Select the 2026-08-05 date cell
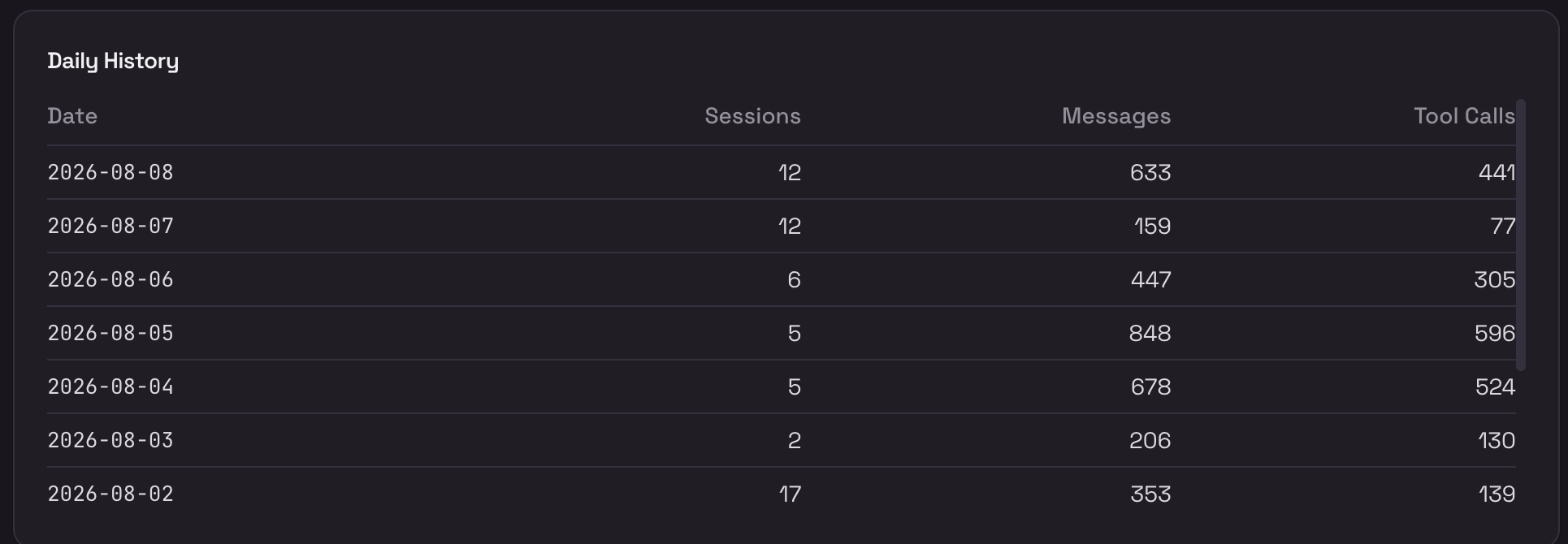Screen dimensions: 1568x544 110,333
